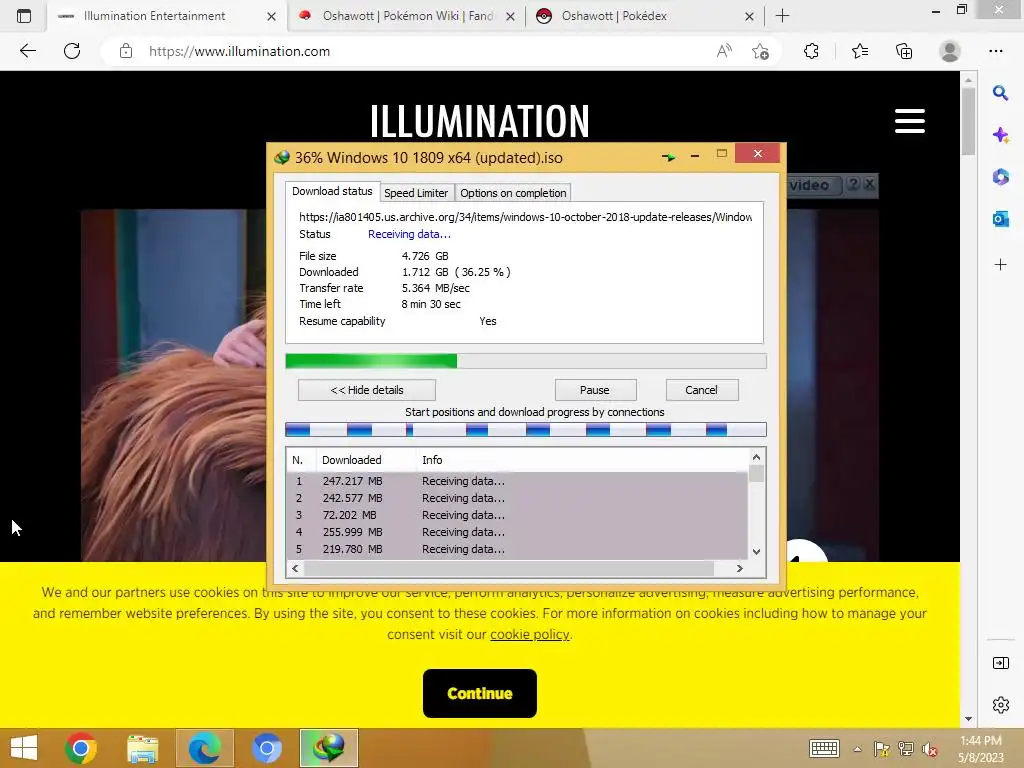The height and width of the screenshot is (768, 1024).
Task: Open the Microsoft 365 sidebar icon
Action: (1000, 177)
